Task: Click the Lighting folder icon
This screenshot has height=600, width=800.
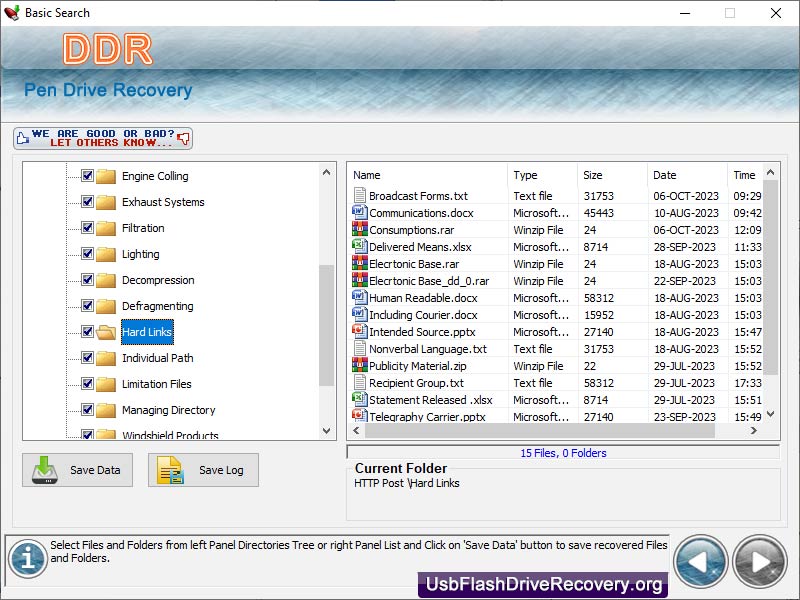Action: click(x=106, y=254)
